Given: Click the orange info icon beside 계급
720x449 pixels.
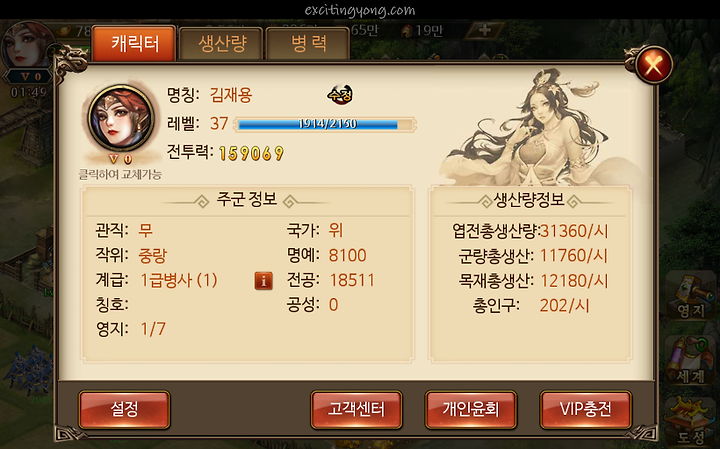Looking at the screenshot, I should pos(264,281).
